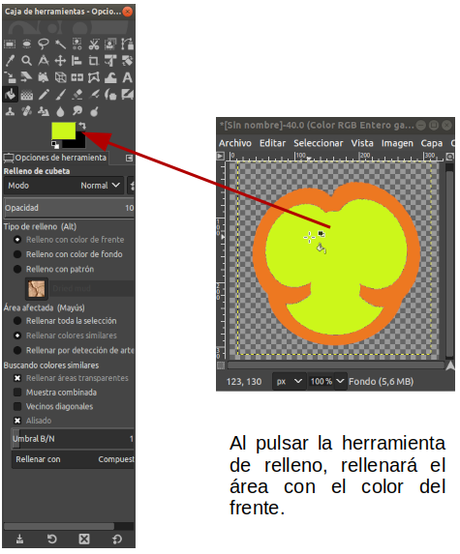Open the Archivo menu
The width and height of the screenshot is (460, 554).
235,143
